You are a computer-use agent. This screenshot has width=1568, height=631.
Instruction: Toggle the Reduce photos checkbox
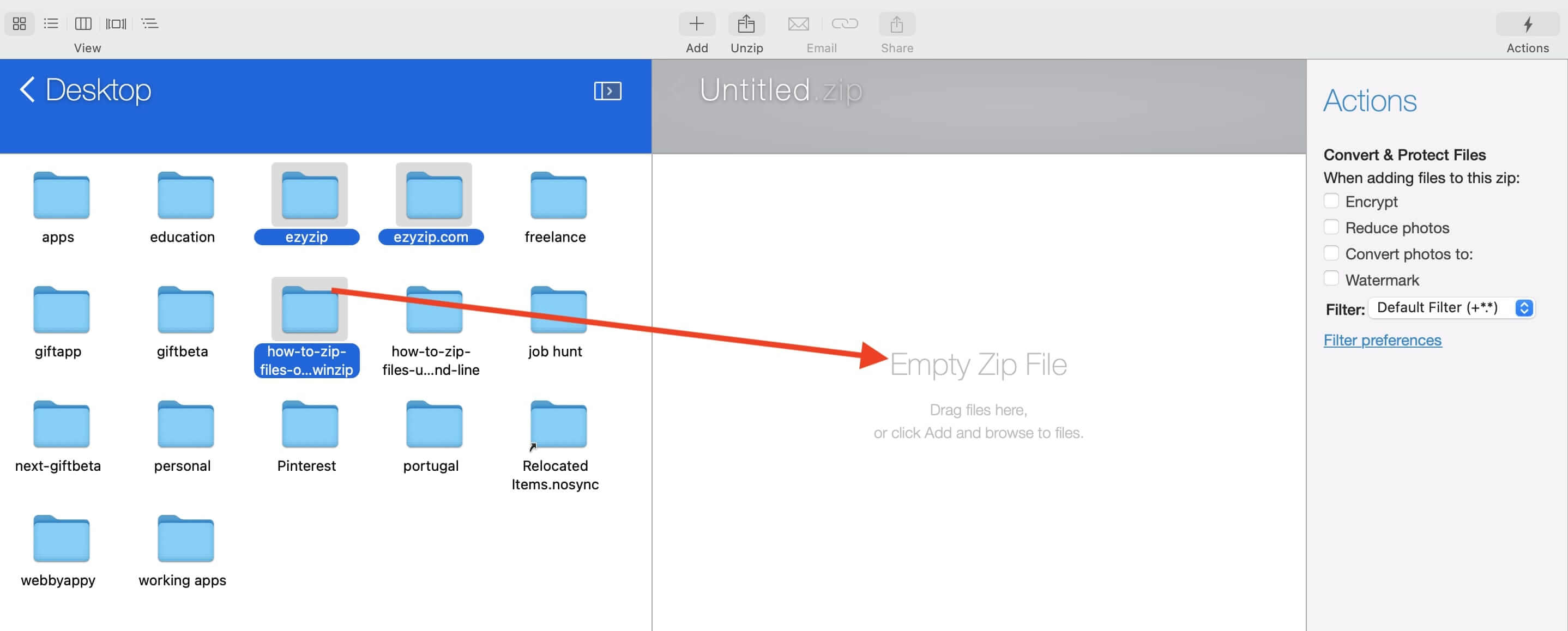pos(1331,227)
